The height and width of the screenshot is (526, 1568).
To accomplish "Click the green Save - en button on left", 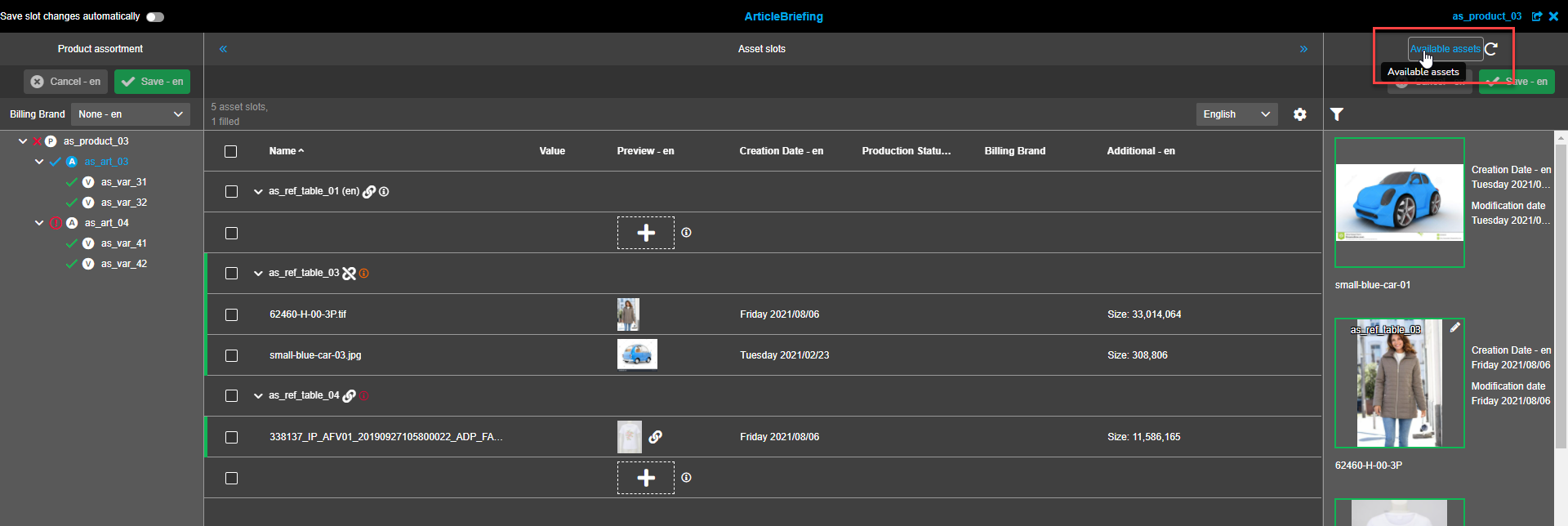I will pos(153,82).
